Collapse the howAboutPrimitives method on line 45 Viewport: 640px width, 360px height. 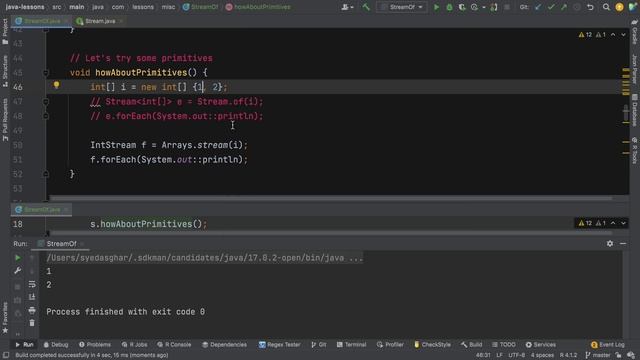46,73
